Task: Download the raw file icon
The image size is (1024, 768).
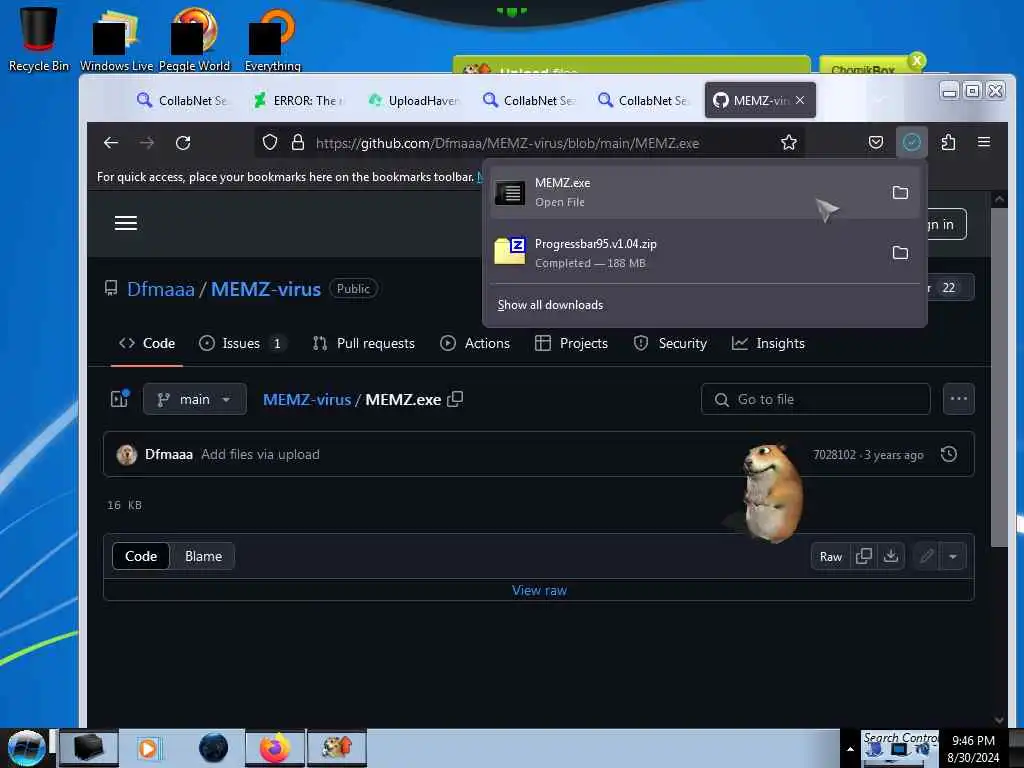Action: pos(891,556)
